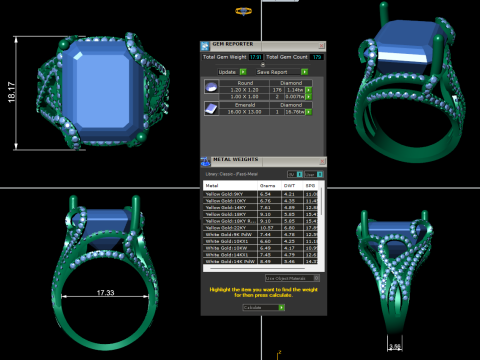
Task: Click the 1.00 X 1.00 size cell
Action: [244, 97]
